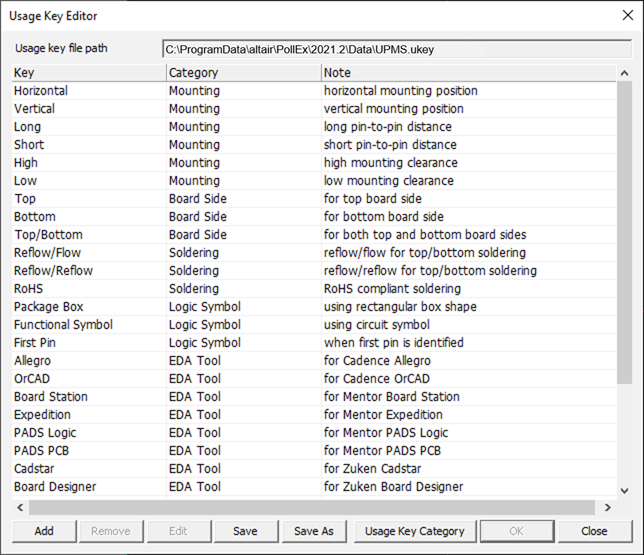Click the Note column header

(468, 73)
